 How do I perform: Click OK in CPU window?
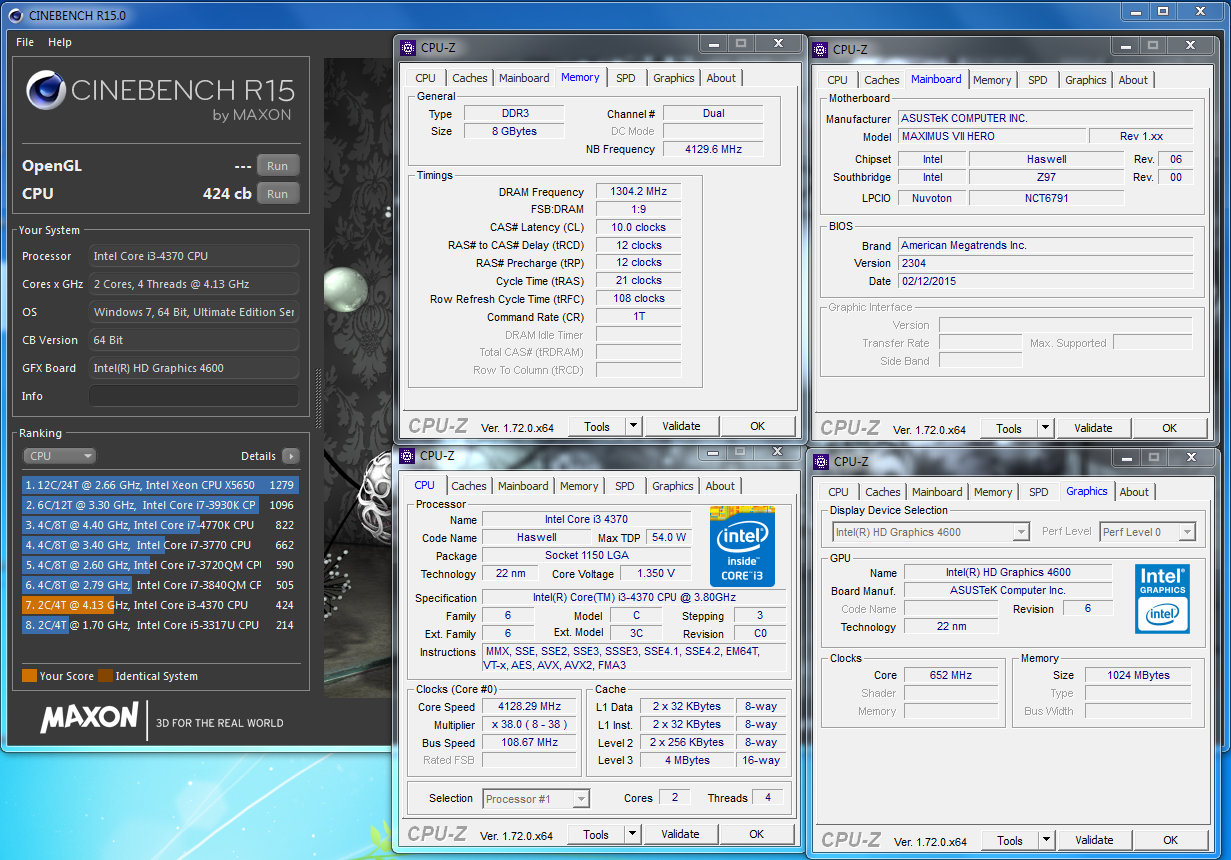pyautogui.click(x=757, y=834)
